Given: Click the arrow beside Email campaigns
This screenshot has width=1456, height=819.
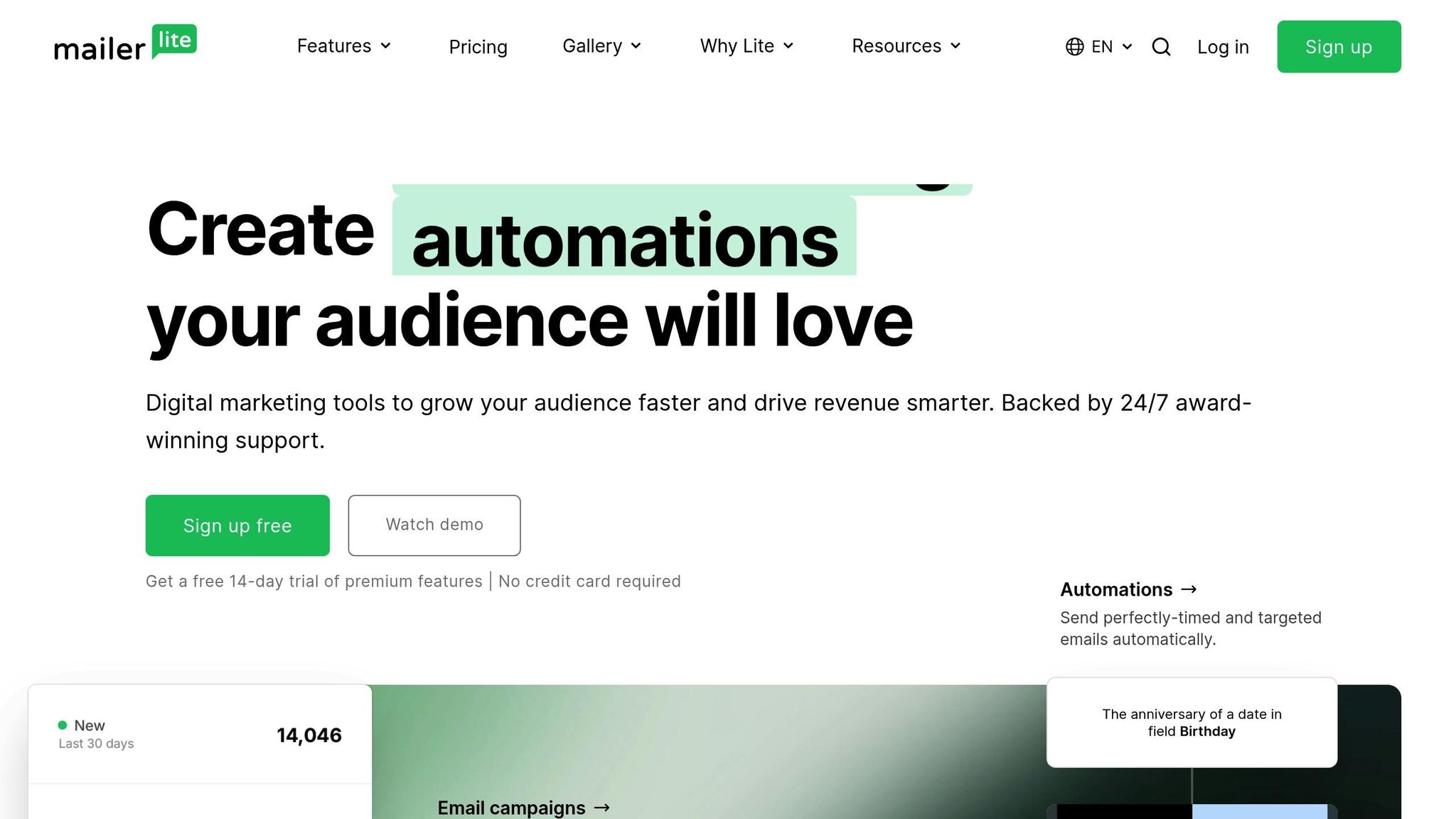Looking at the screenshot, I should (x=601, y=808).
